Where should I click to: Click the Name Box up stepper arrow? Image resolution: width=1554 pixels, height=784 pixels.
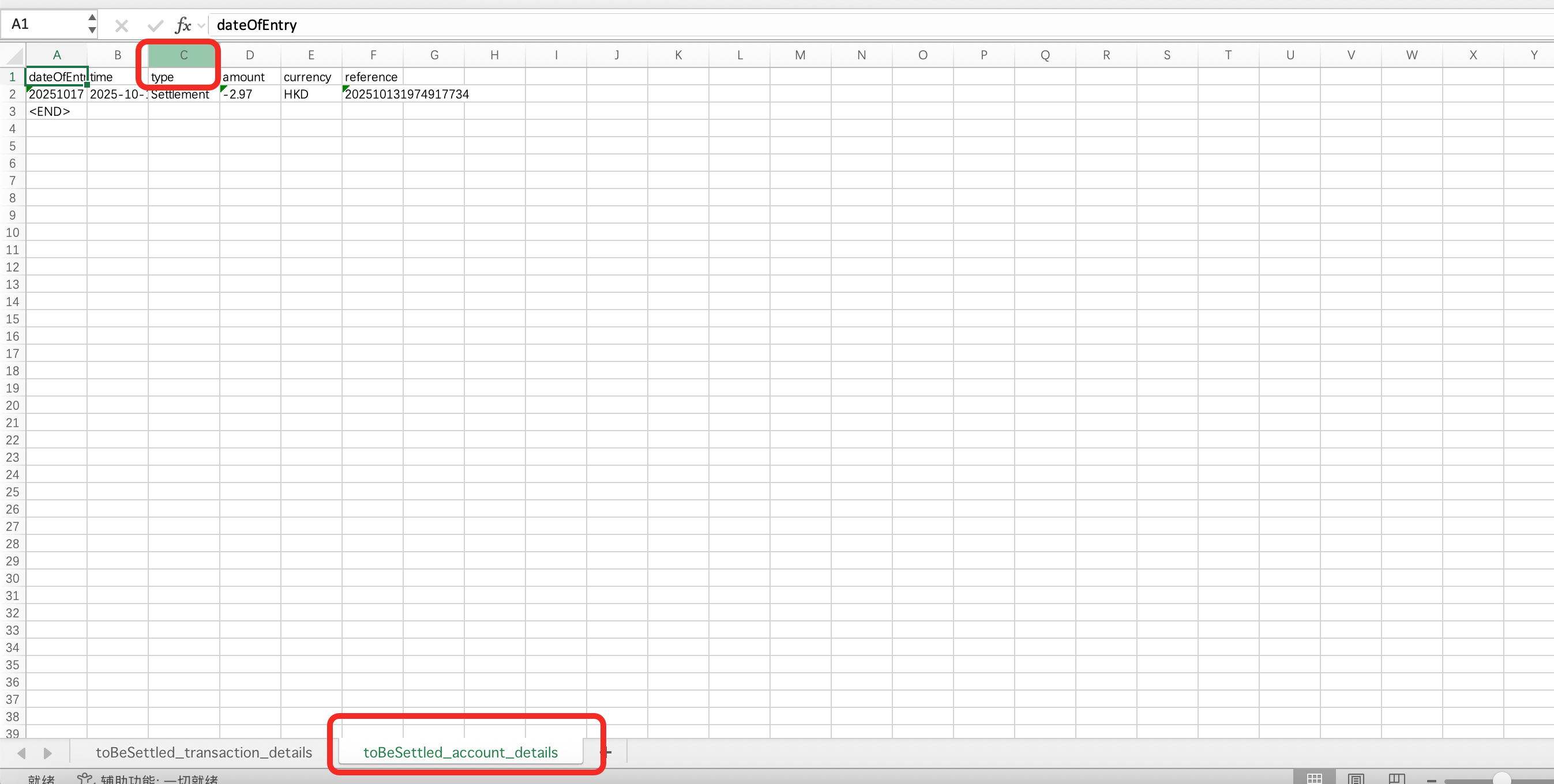tap(92, 17)
